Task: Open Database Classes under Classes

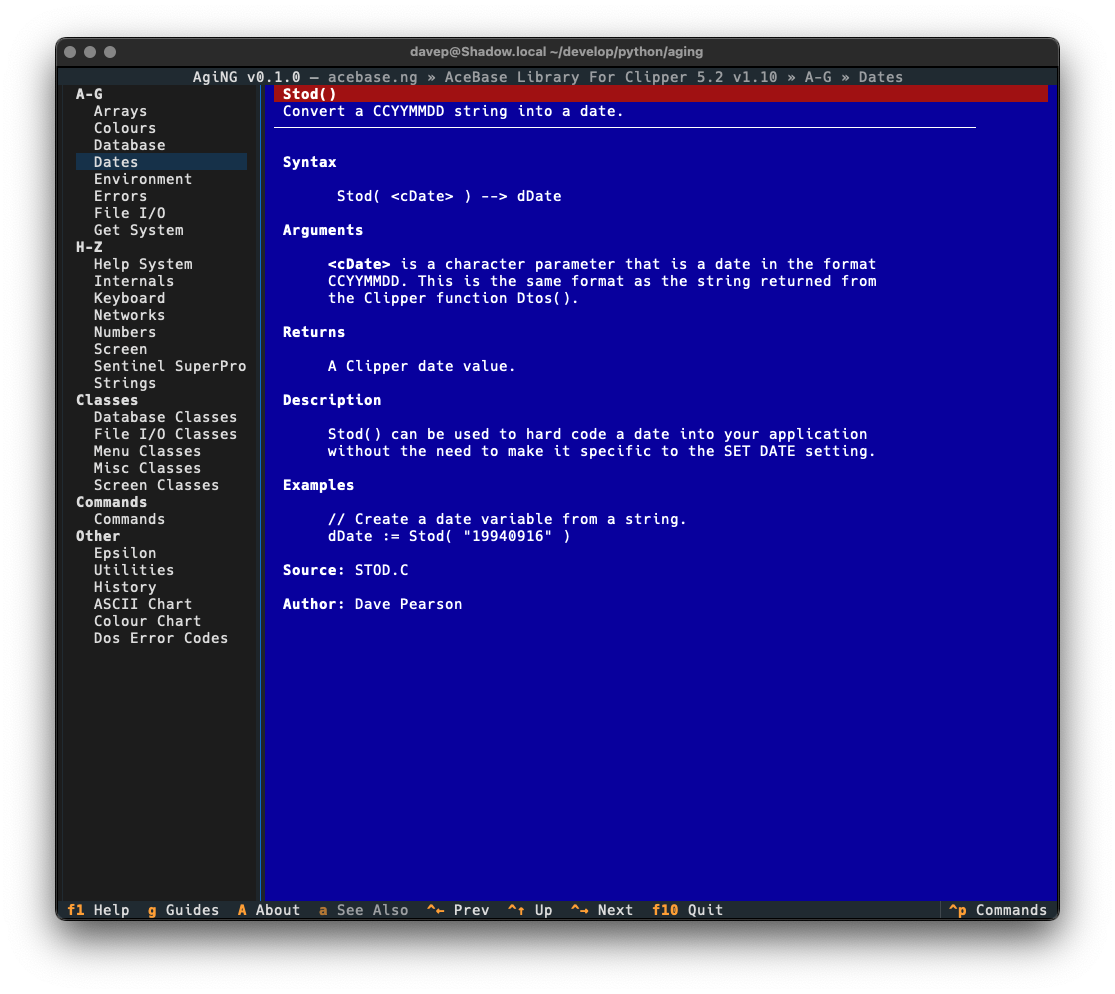Action: (x=165, y=417)
